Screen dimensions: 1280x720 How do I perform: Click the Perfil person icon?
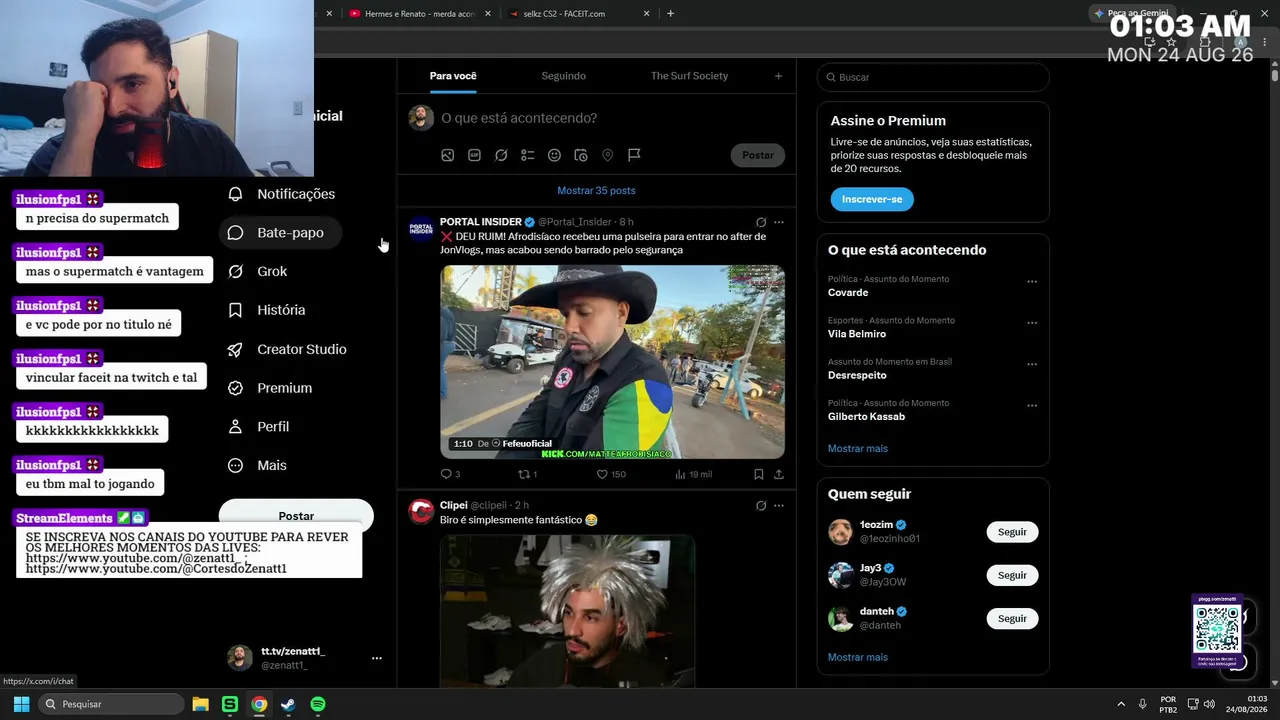click(x=235, y=426)
